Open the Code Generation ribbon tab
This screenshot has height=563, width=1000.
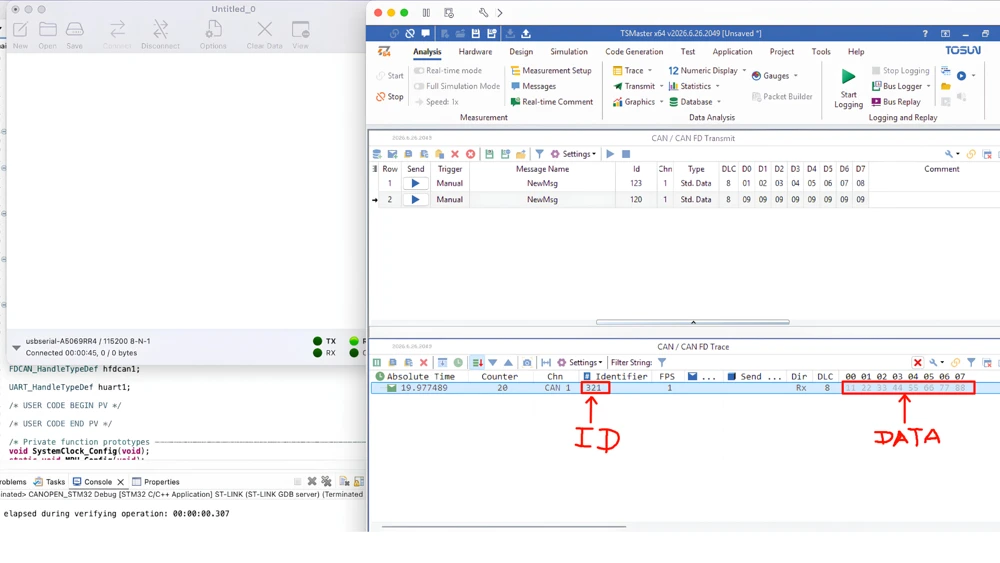tap(634, 52)
